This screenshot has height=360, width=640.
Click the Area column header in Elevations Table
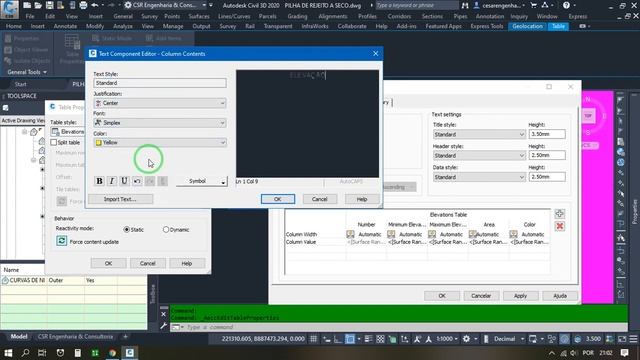tap(489, 224)
